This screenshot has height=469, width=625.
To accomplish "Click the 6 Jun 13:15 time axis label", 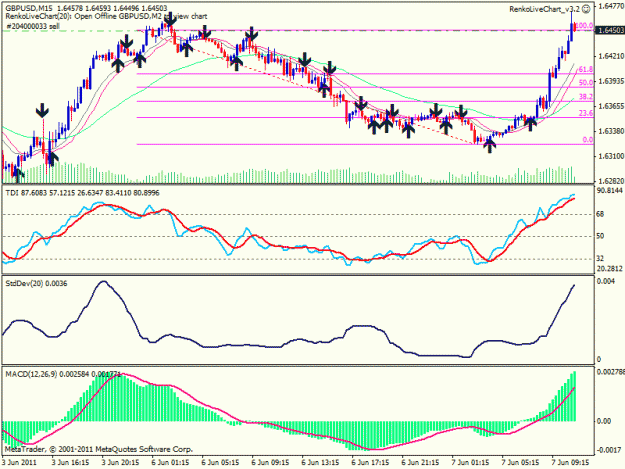I will 321,462.
